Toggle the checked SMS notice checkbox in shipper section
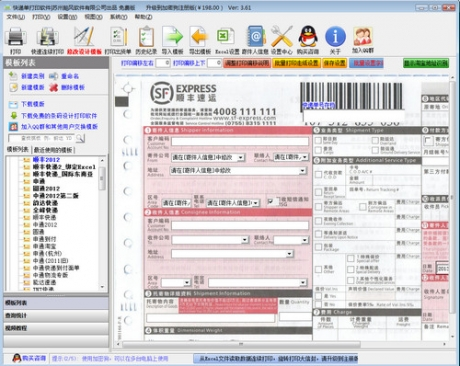 (x=271, y=201)
